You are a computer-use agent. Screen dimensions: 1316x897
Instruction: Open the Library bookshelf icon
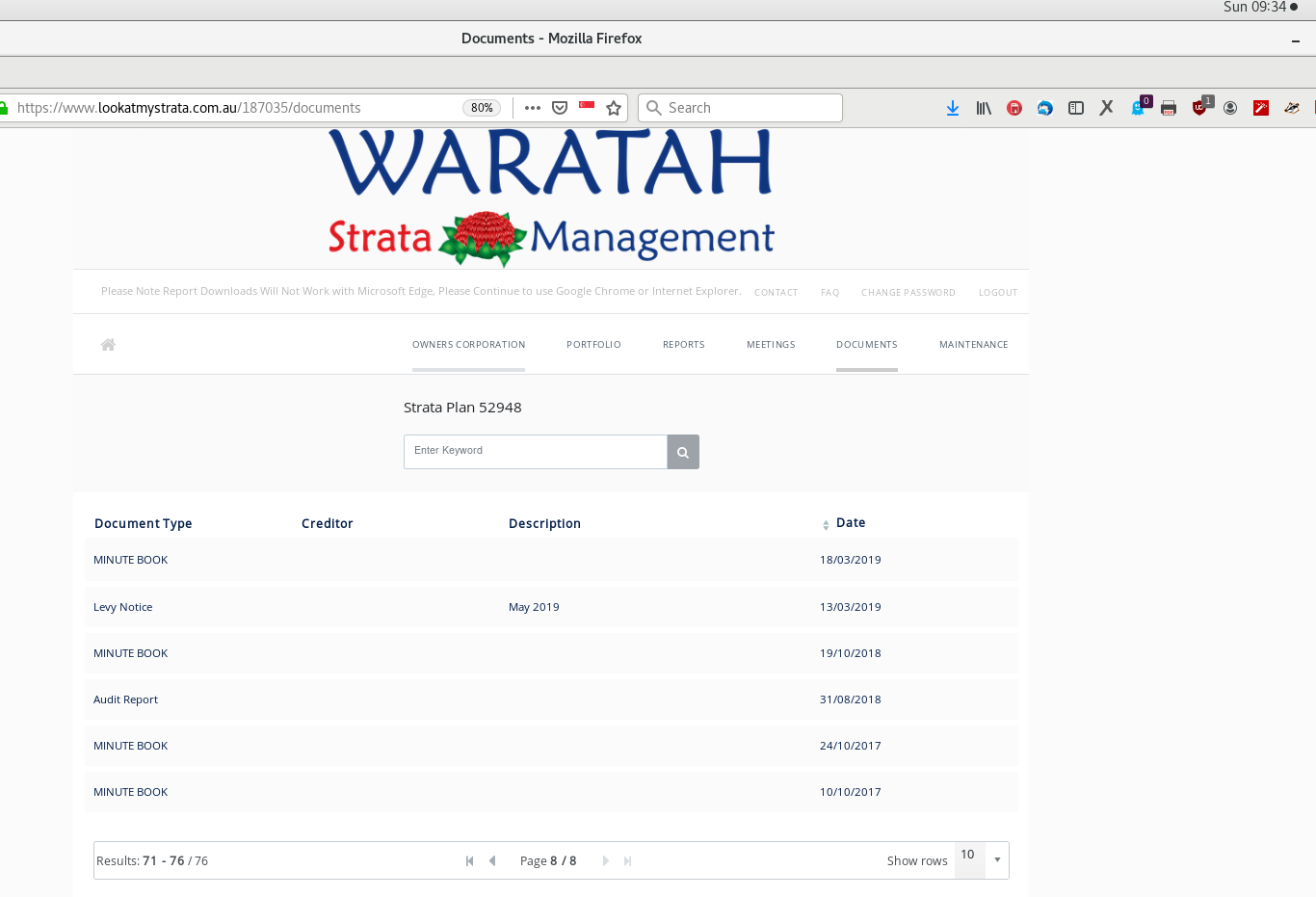[984, 108]
